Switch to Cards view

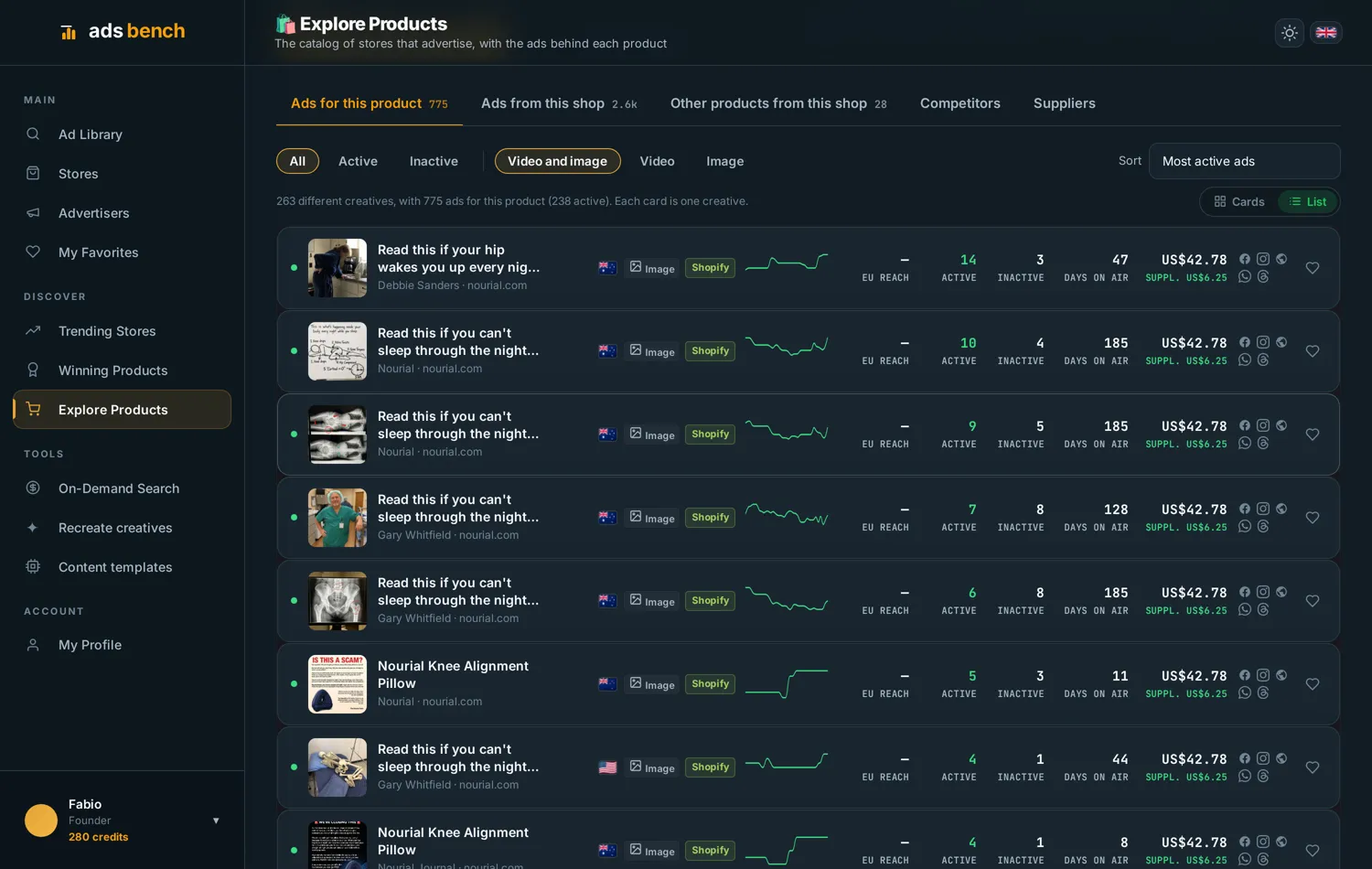tap(1239, 202)
